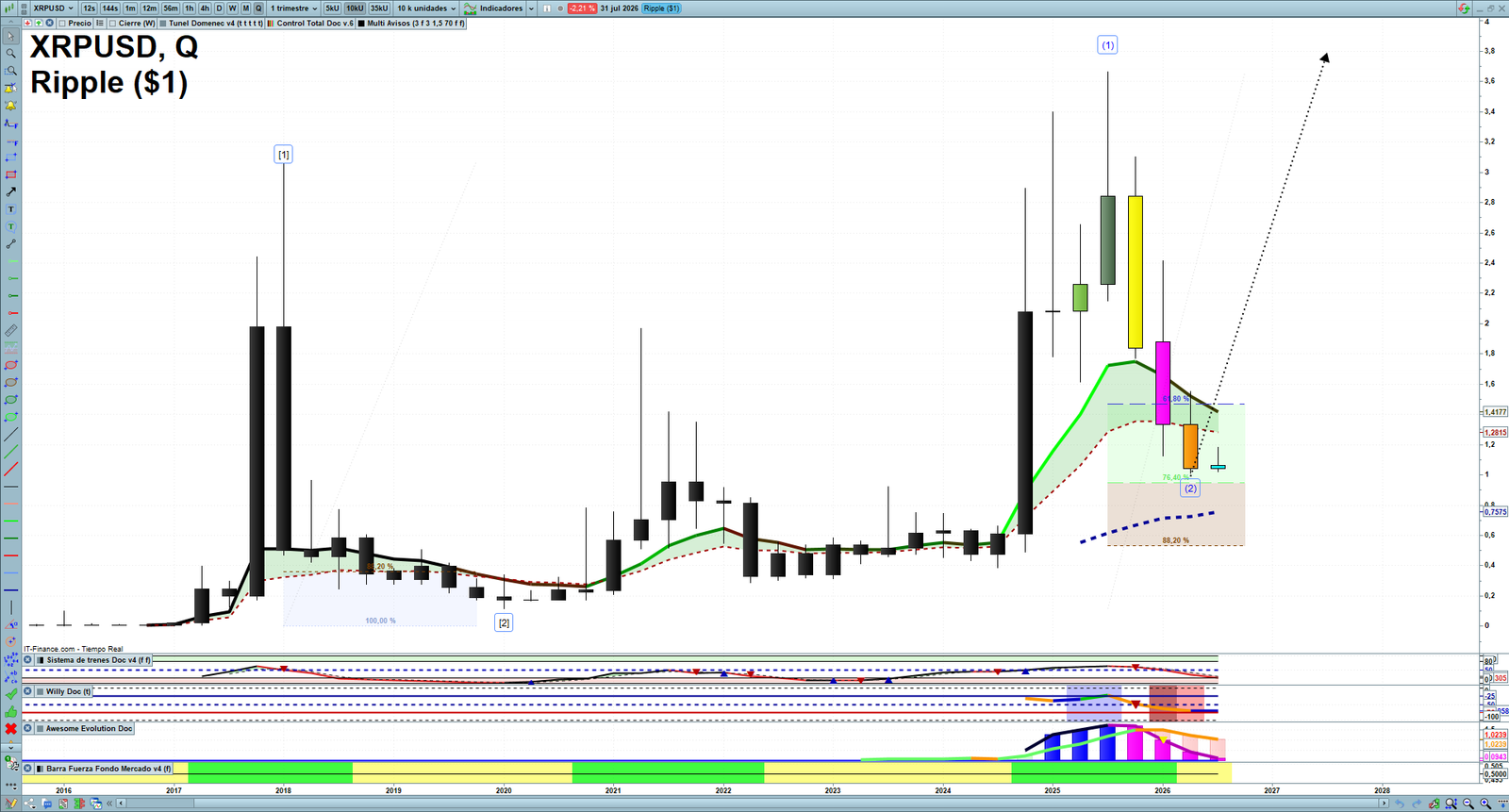Select the magnifier zoom tool
Viewport: 1509px width, 812px height.
pyautogui.click(x=10, y=54)
